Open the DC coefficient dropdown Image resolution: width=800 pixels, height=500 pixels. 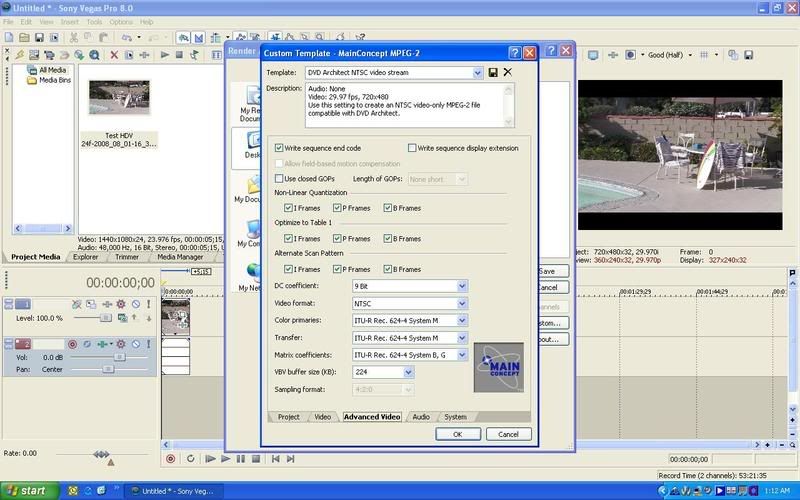[x=462, y=286]
